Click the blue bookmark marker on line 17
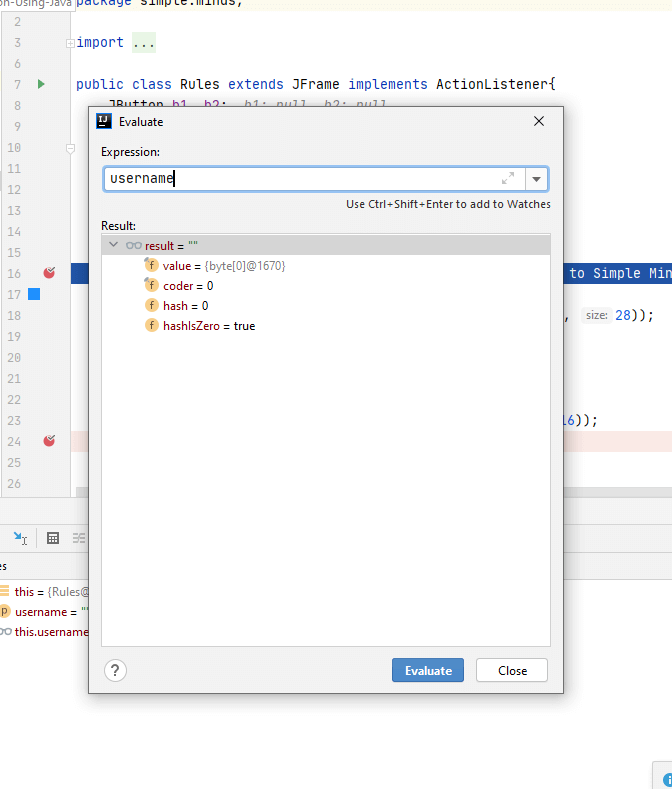The width and height of the screenshot is (672, 789). pyautogui.click(x=34, y=294)
